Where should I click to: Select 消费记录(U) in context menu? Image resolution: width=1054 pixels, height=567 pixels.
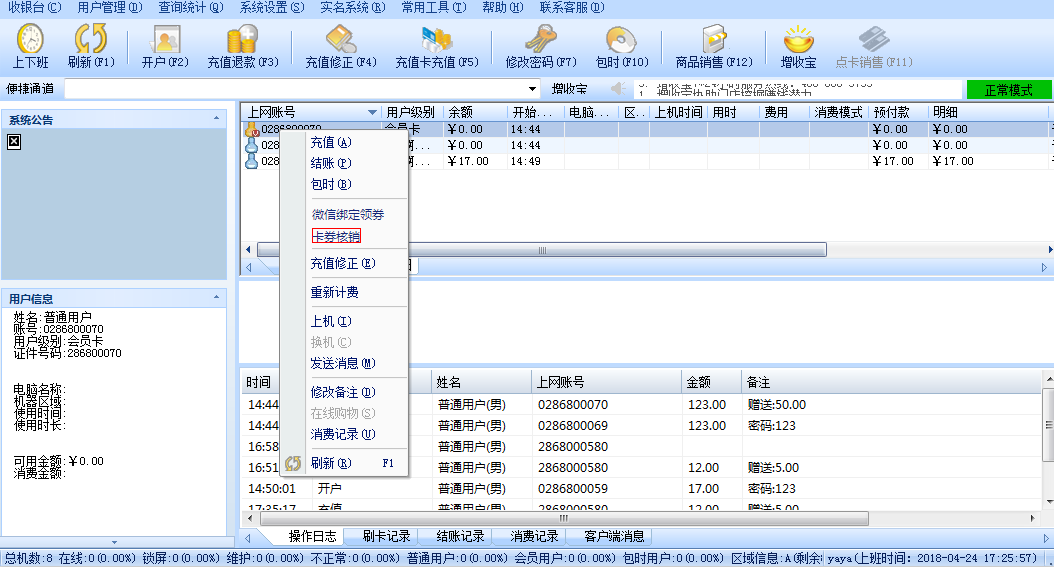[343, 434]
